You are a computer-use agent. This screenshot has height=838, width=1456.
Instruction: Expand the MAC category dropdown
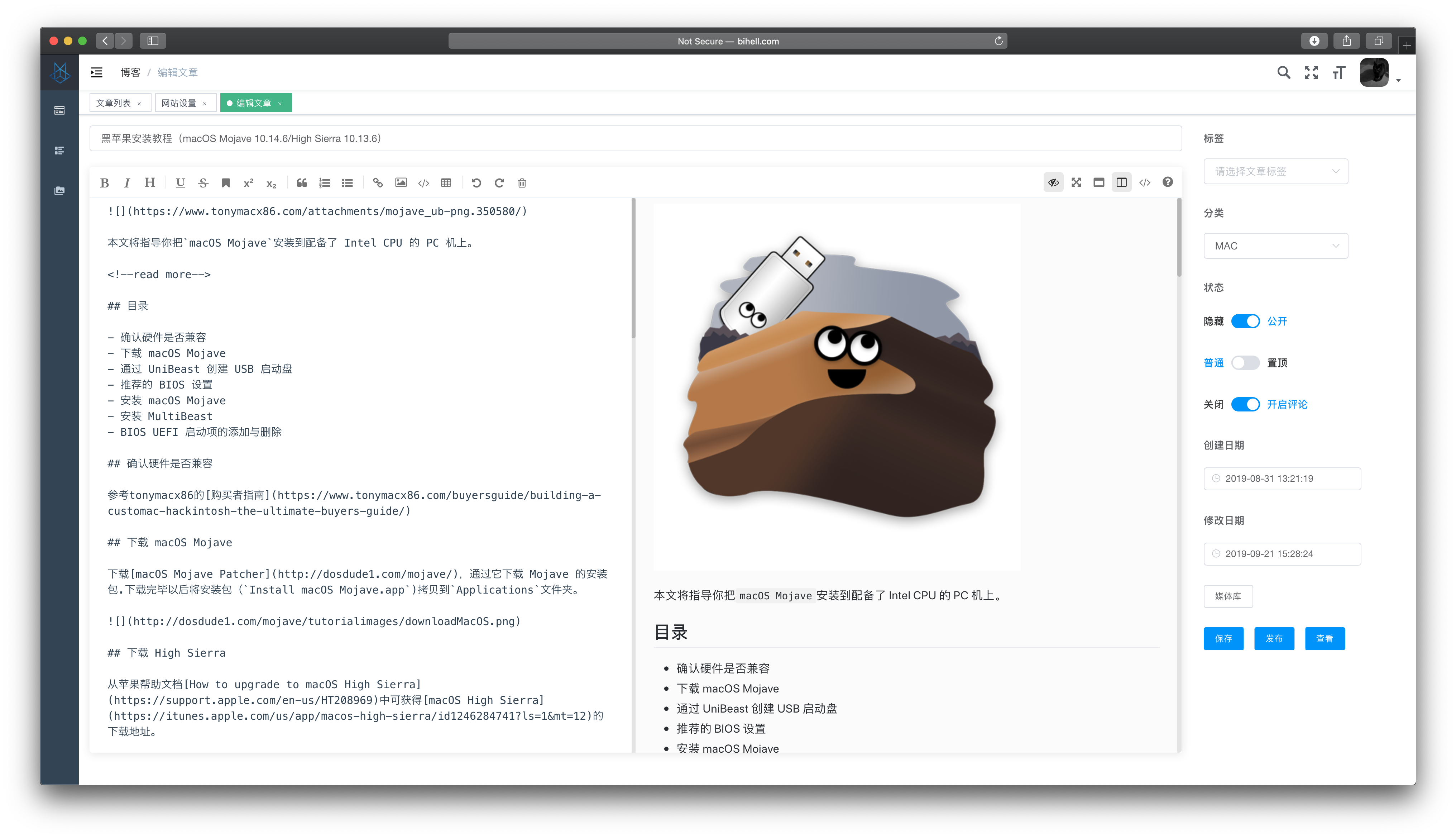1275,246
